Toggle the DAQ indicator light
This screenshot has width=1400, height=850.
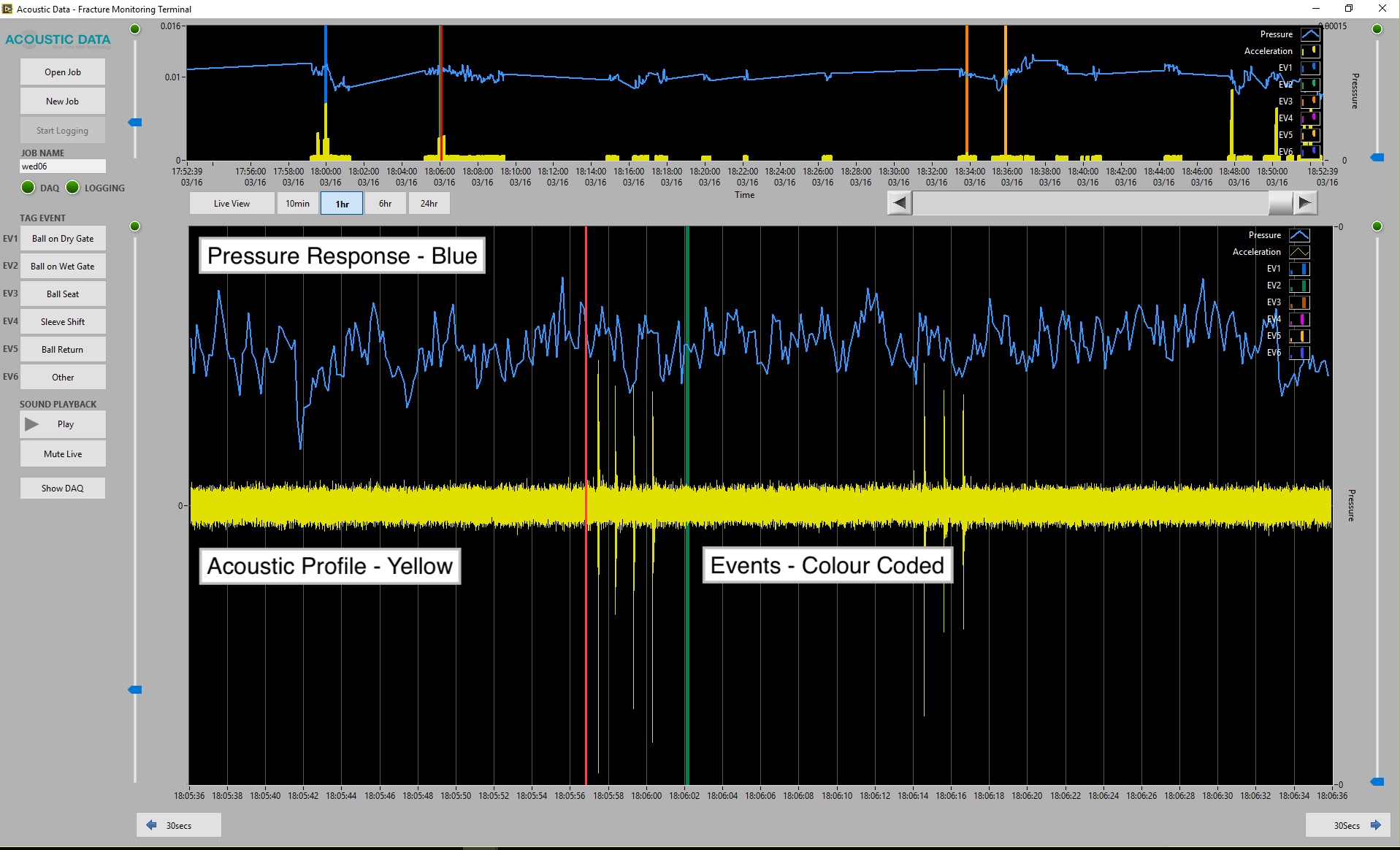(28, 188)
